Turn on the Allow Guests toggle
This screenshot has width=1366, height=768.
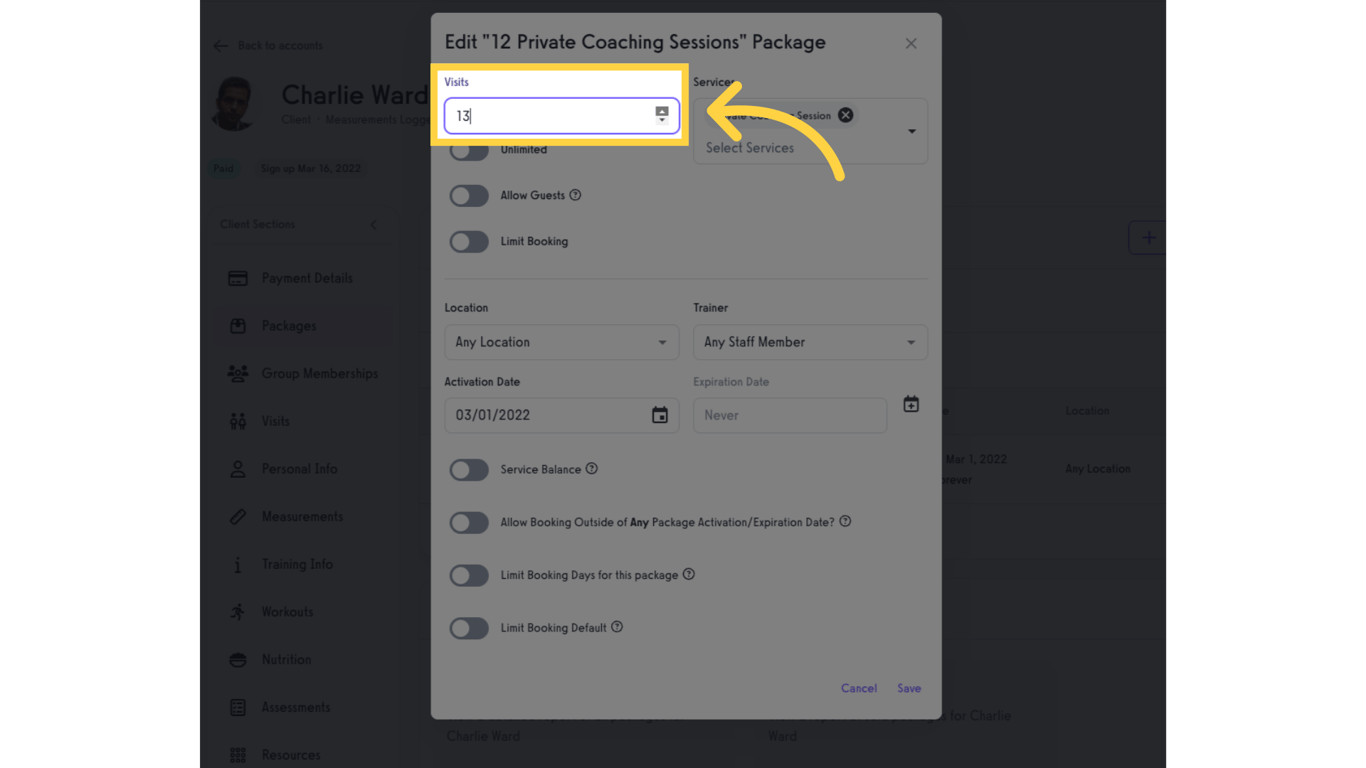click(469, 196)
